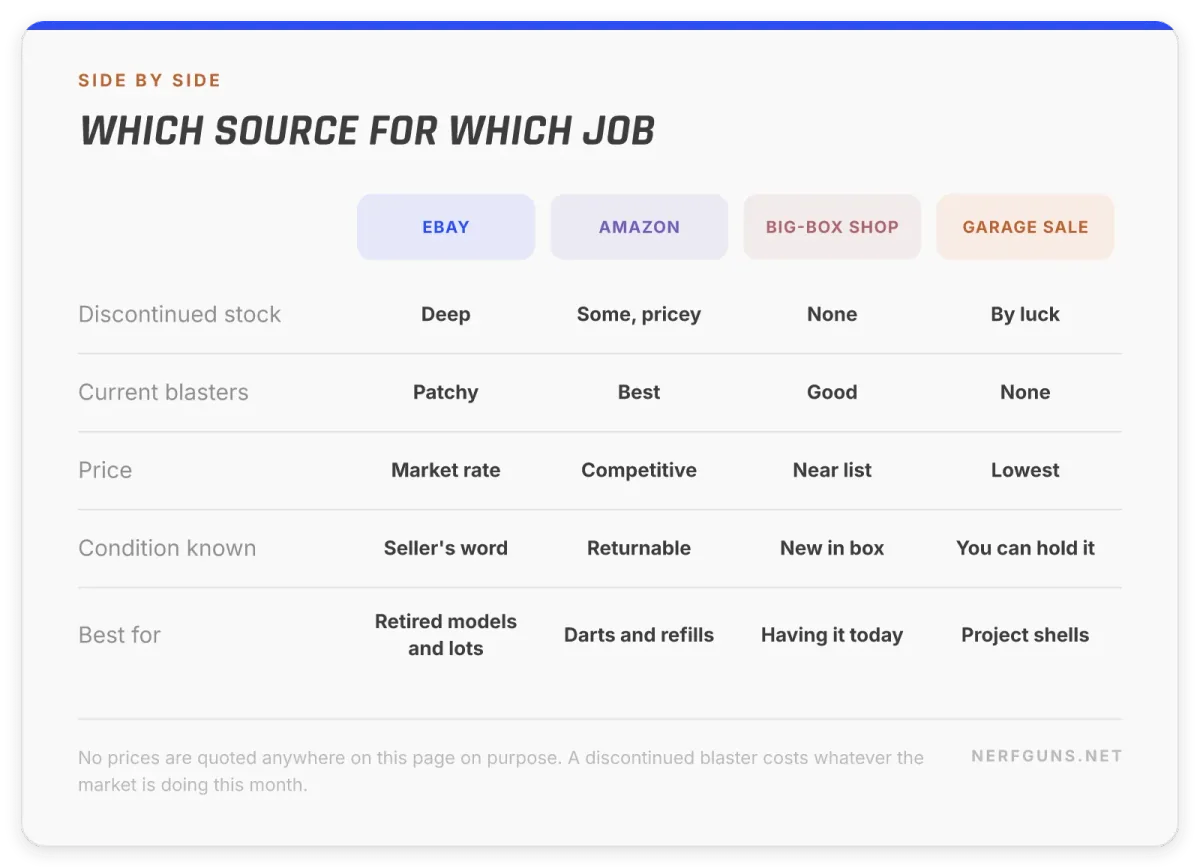Click the 'Near list' cell

tap(832, 470)
